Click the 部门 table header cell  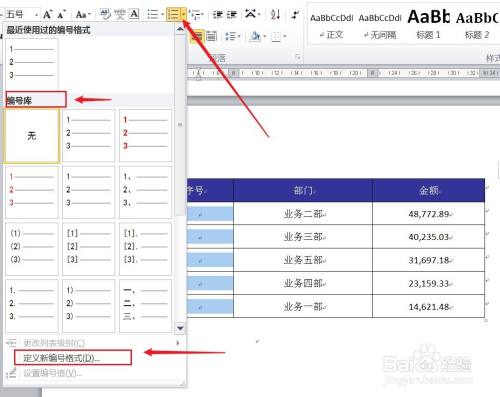(x=303, y=190)
